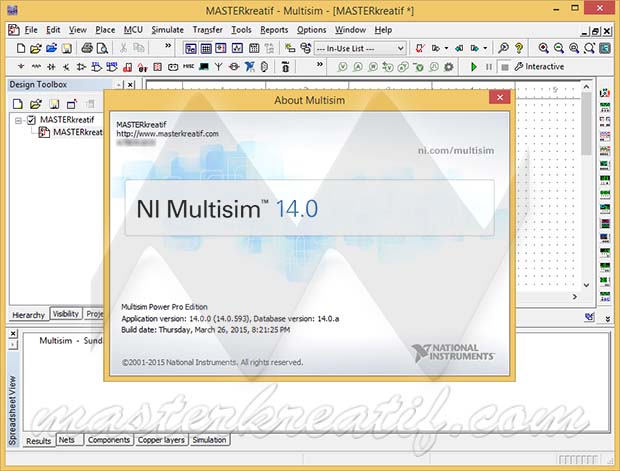Click the Place Indicator component icon
This screenshot has width=620, height=471.
tap(157, 67)
